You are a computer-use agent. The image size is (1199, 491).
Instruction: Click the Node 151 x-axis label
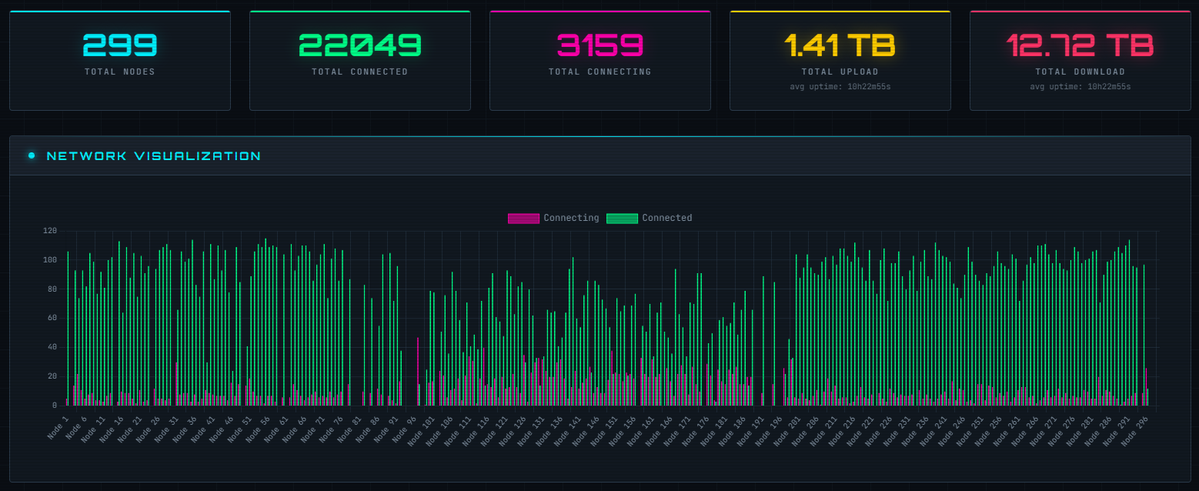(604, 429)
